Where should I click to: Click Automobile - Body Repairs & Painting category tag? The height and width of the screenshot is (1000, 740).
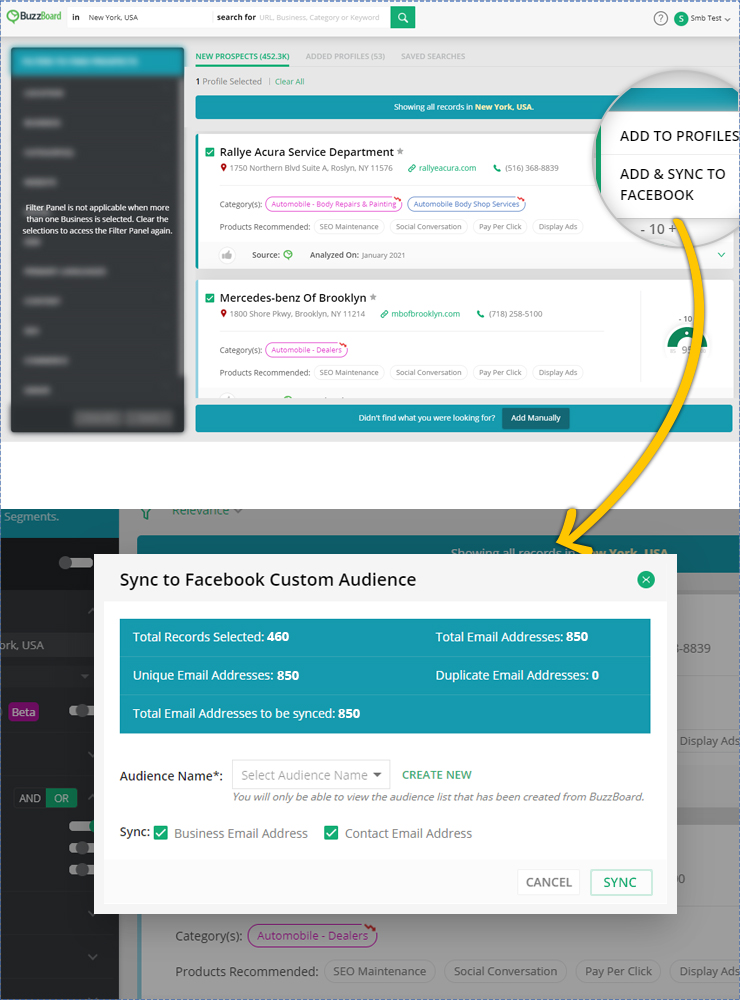[334, 204]
